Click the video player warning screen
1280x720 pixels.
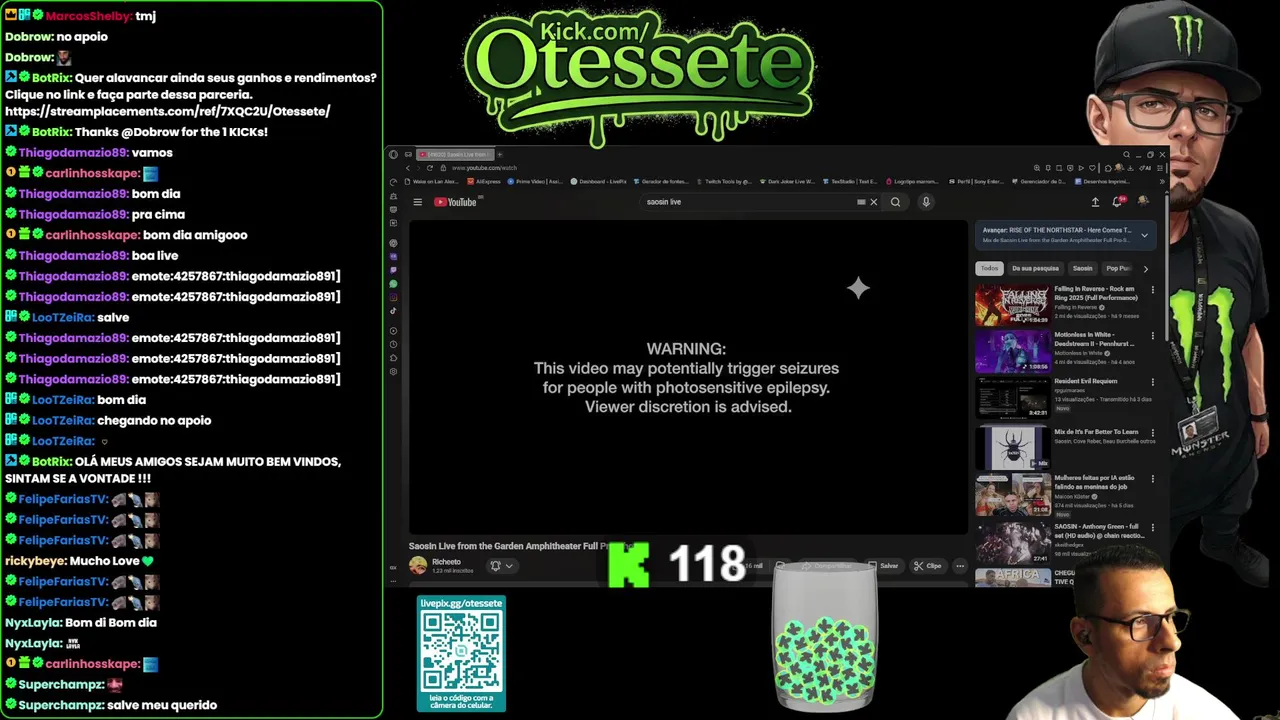tap(688, 378)
